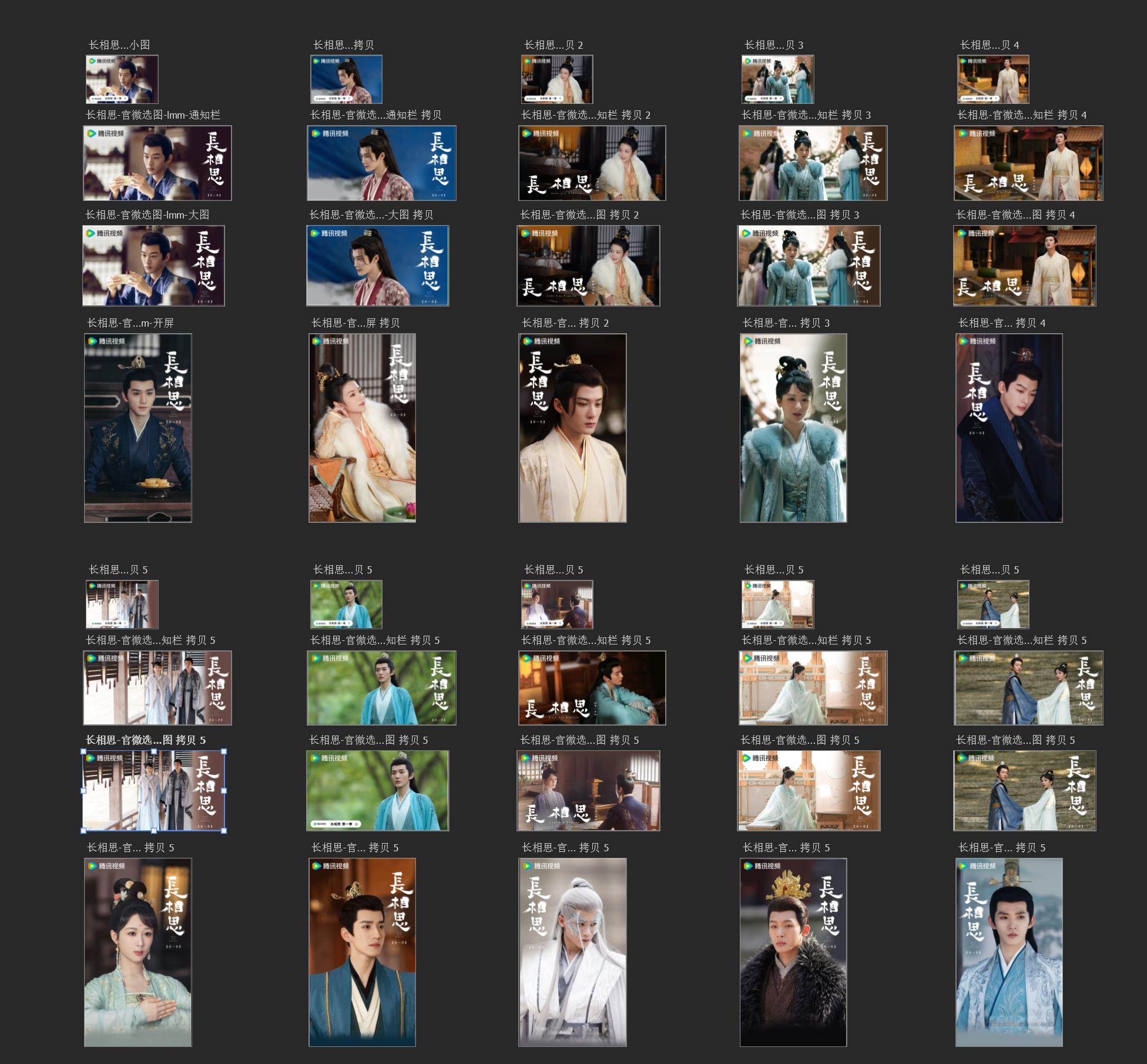Select the 拷贝 4 poster of man looking down
This screenshot has height=1064, width=1147.
pyautogui.click(x=1009, y=428)
